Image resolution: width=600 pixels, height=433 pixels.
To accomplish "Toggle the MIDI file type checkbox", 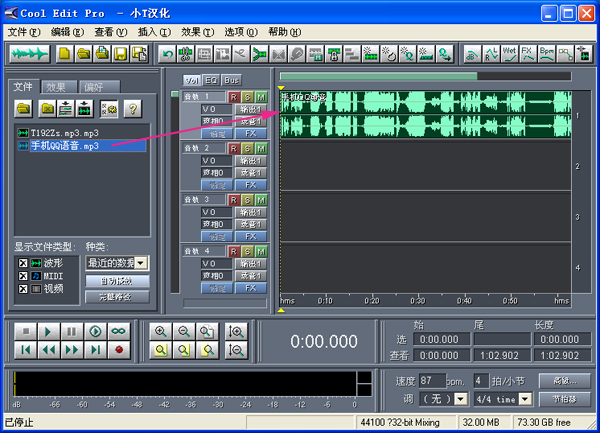I will (23, 276).
